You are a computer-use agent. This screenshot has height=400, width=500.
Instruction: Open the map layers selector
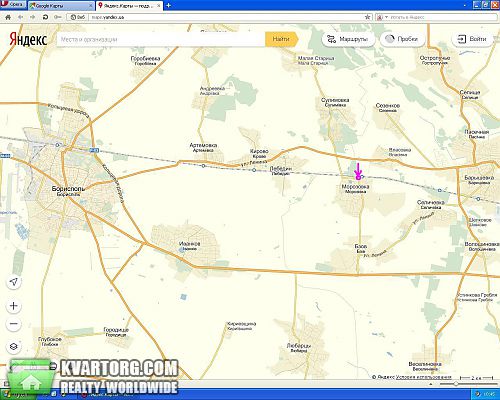click(14, 346)
